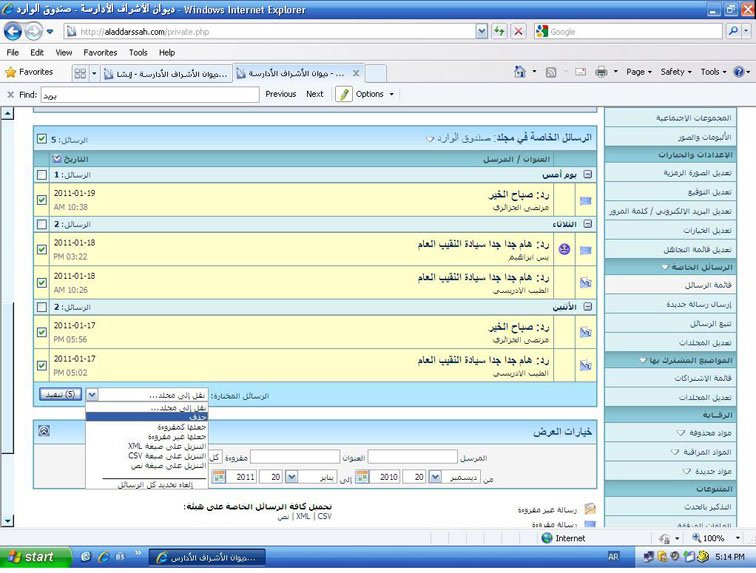Screen dimensions: 756x573
Task: Close the Find bar with X
Action: pyautogui.click(x=11, y=95)
